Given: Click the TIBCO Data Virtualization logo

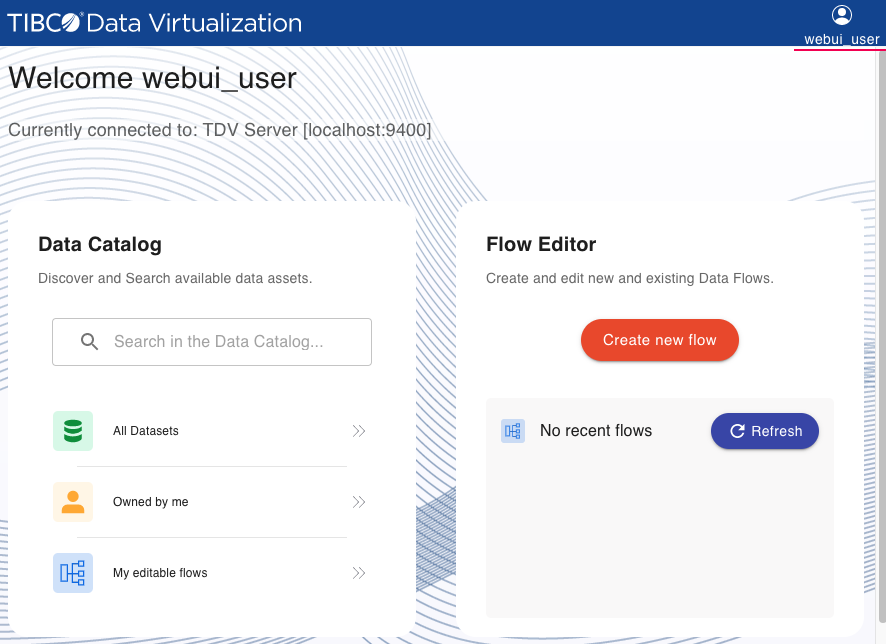Looking at the screenshot, I should click(x=155, y=23).
